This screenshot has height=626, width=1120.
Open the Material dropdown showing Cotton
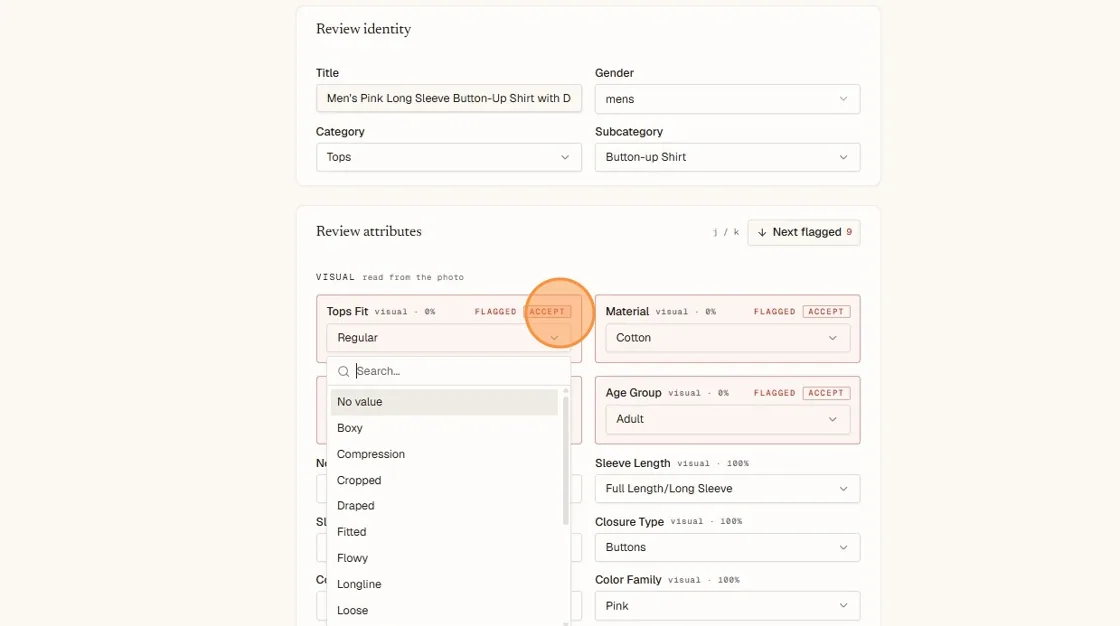[x=727, y=338]
